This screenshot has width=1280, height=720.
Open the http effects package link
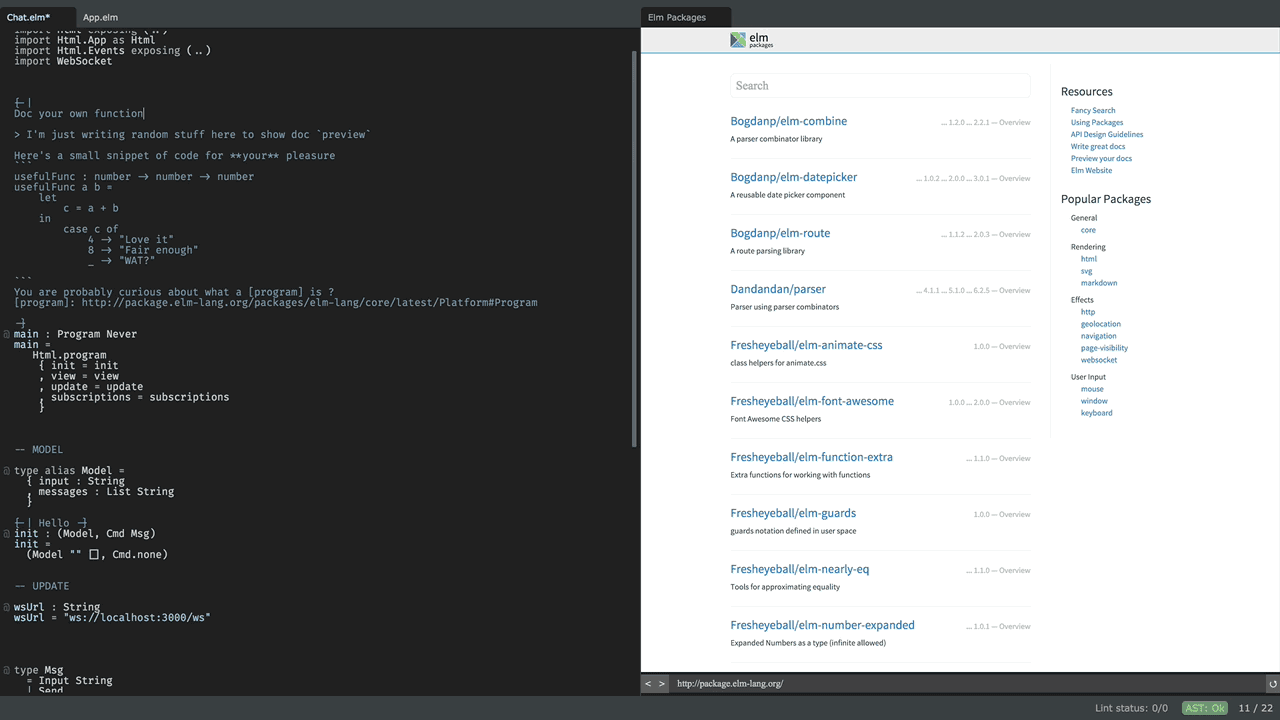coord(1088,312)
